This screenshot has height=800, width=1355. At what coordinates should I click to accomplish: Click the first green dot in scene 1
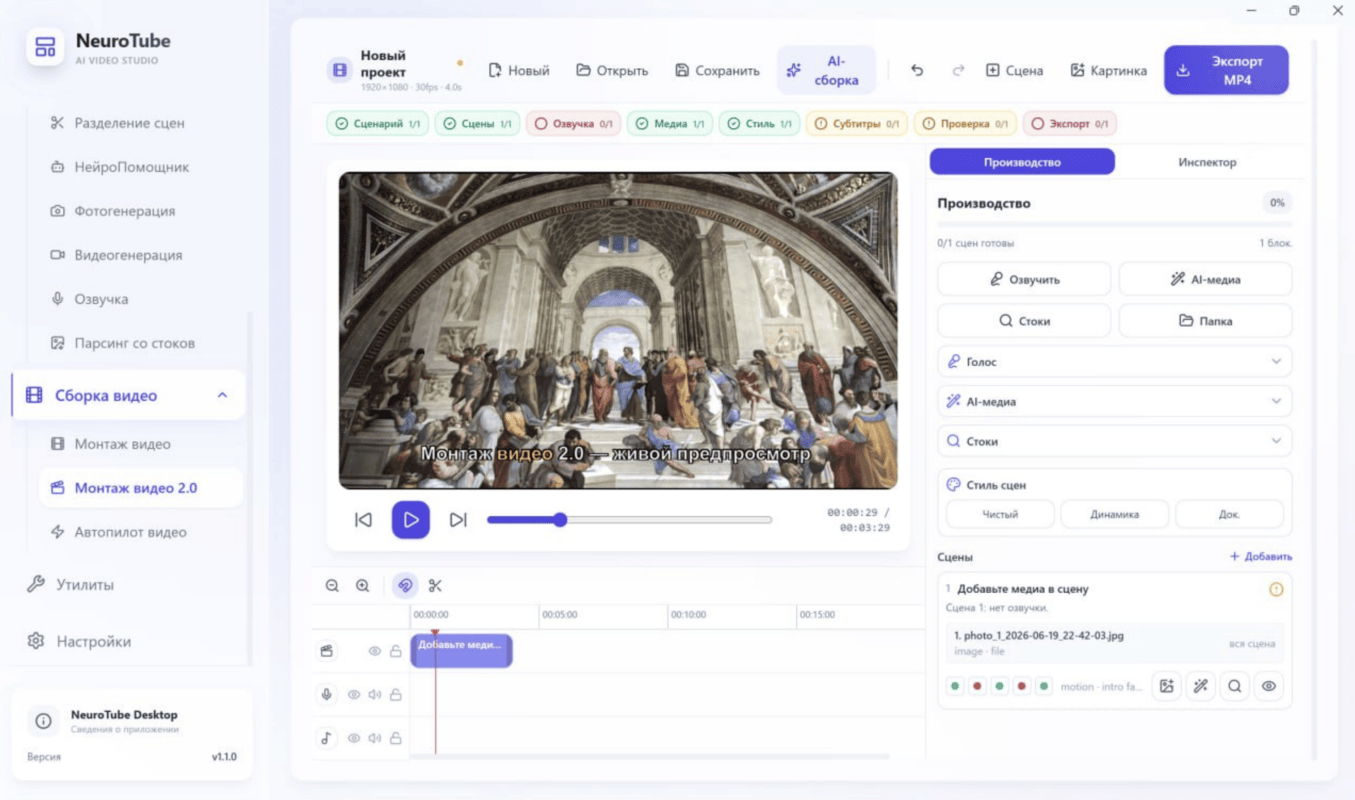(x=955, y=686)
